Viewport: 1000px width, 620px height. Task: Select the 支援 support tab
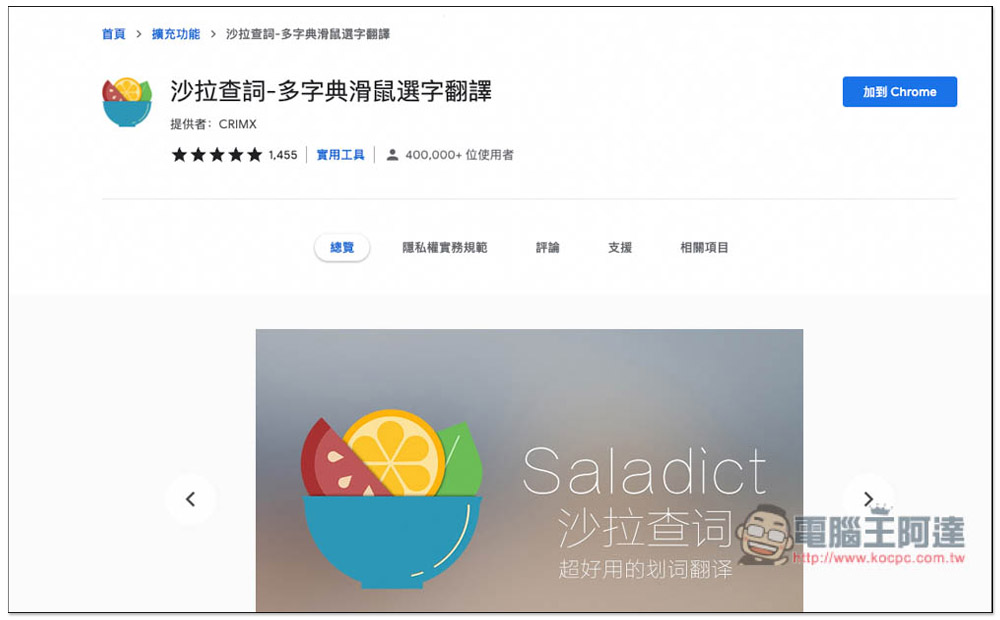[619, 247]
